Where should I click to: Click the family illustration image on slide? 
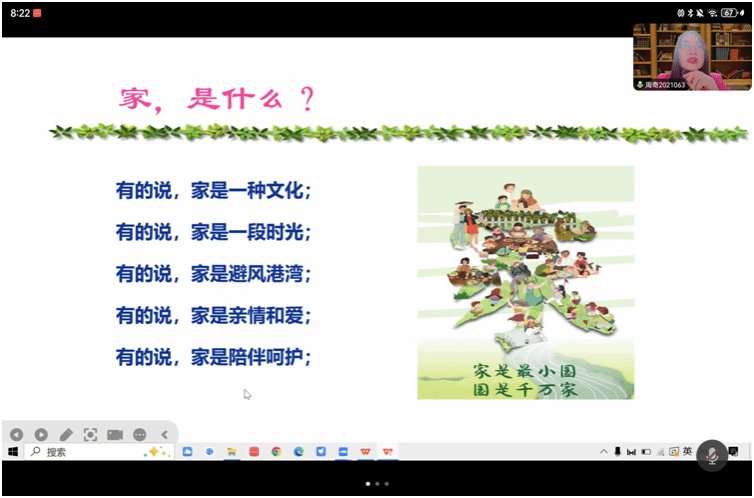coord(525,282)
